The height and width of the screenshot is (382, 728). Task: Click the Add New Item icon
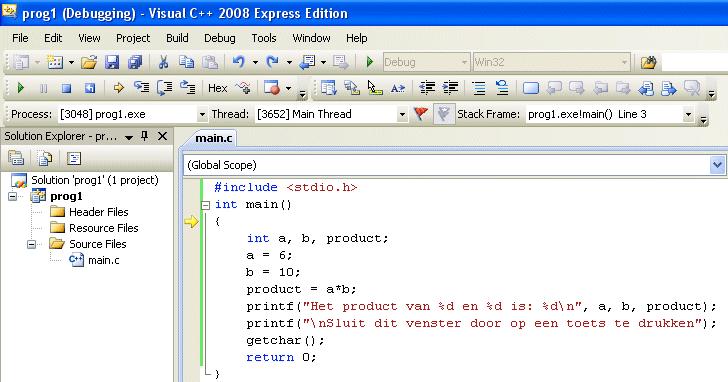point(55,62)
